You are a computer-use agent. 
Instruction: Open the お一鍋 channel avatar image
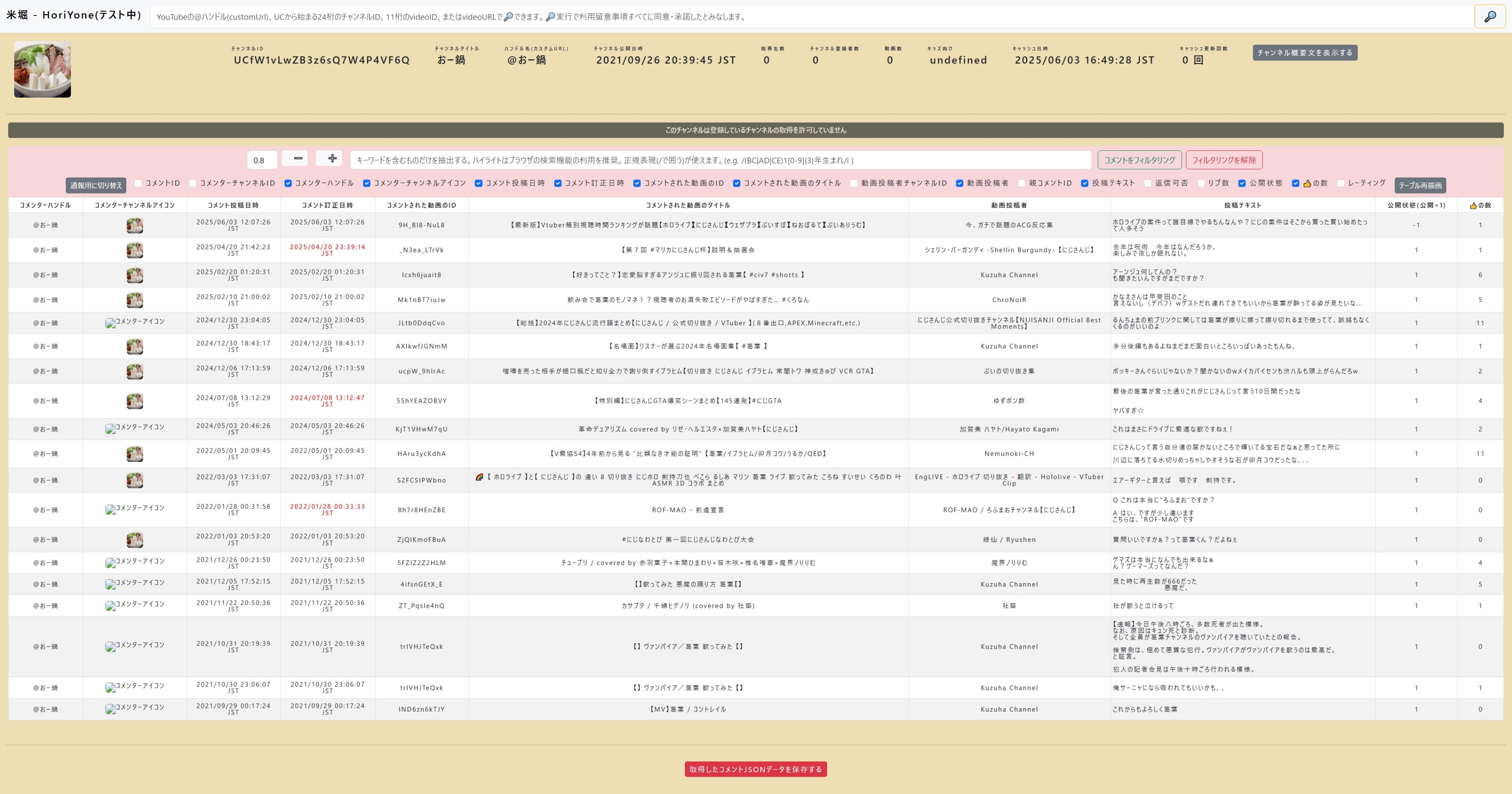pyautogui.click(x=42, y=69)
